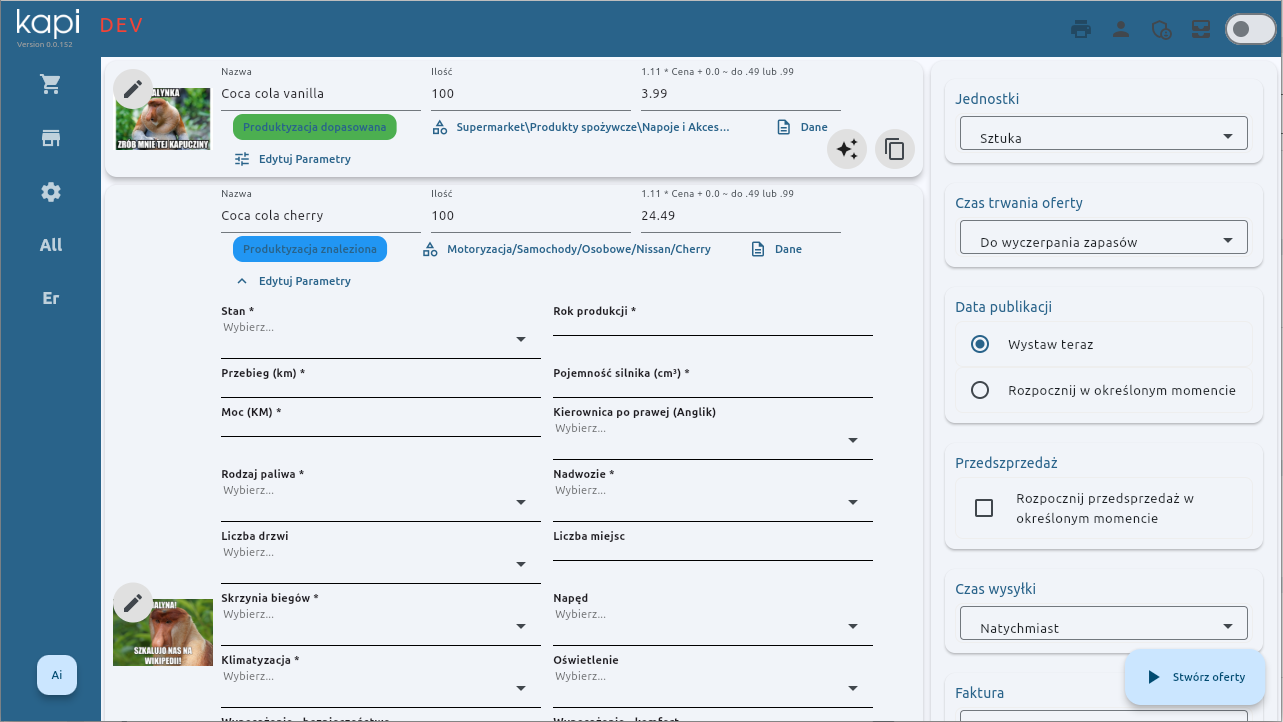1283x722 pixels.
Task: Click the sliders icon by Edytuj Parametry for vanilla
Action: click(242, 159)
